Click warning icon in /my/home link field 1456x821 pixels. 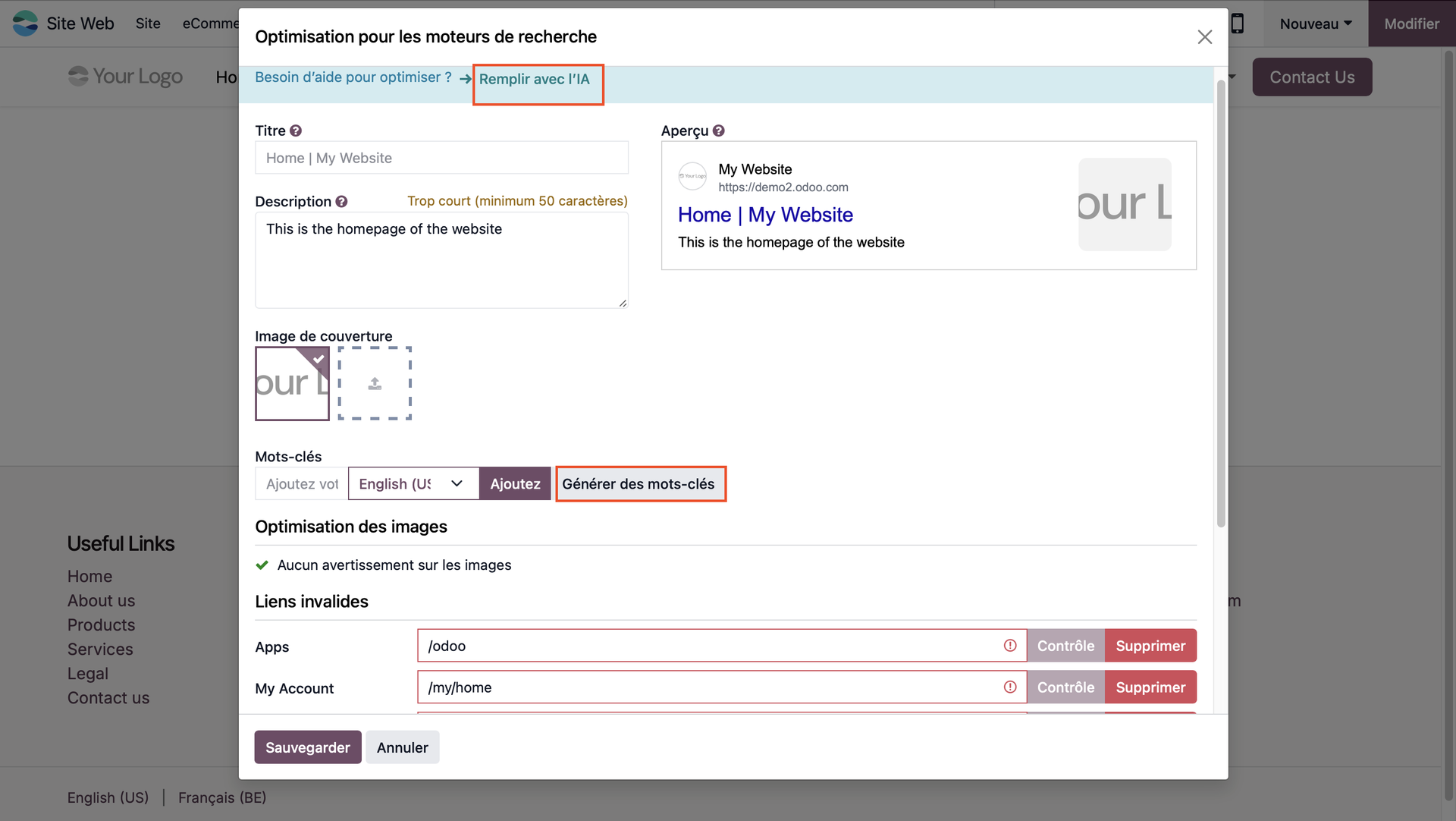click(x=1010, y=687)
